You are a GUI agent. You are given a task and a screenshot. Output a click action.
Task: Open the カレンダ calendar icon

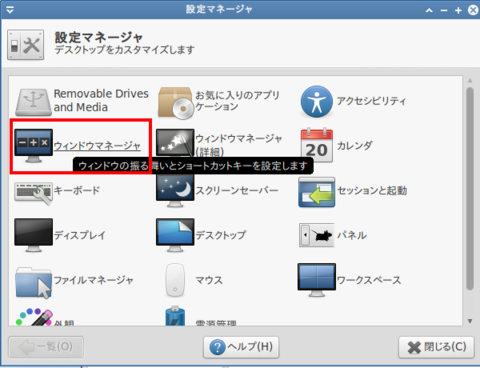pos(317,145)
